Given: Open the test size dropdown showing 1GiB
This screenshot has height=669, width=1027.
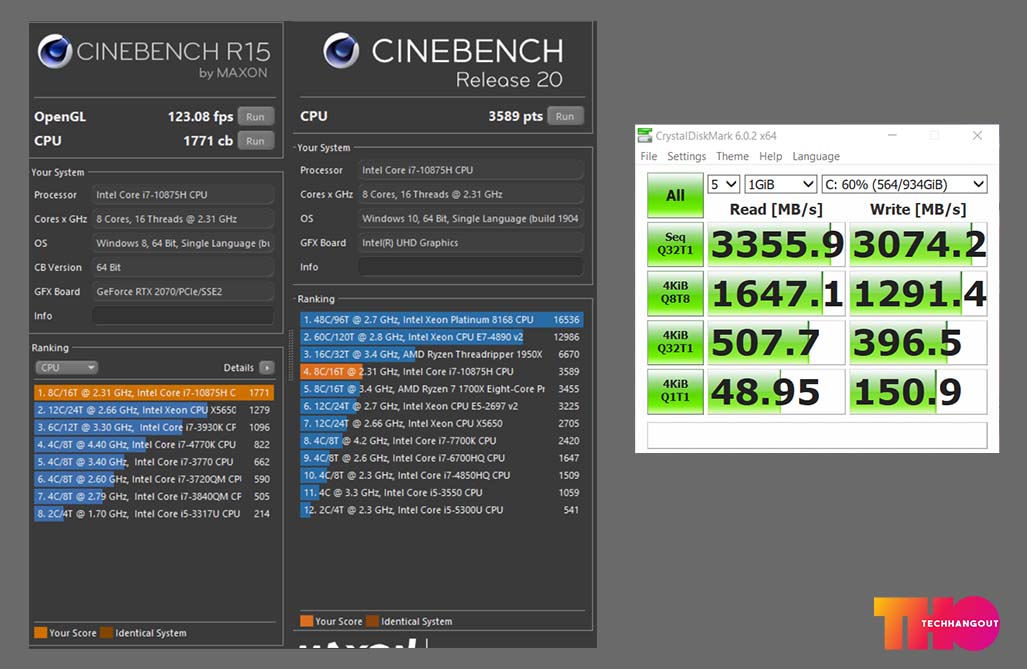Looking at the screenshot, I should point(781,185).
